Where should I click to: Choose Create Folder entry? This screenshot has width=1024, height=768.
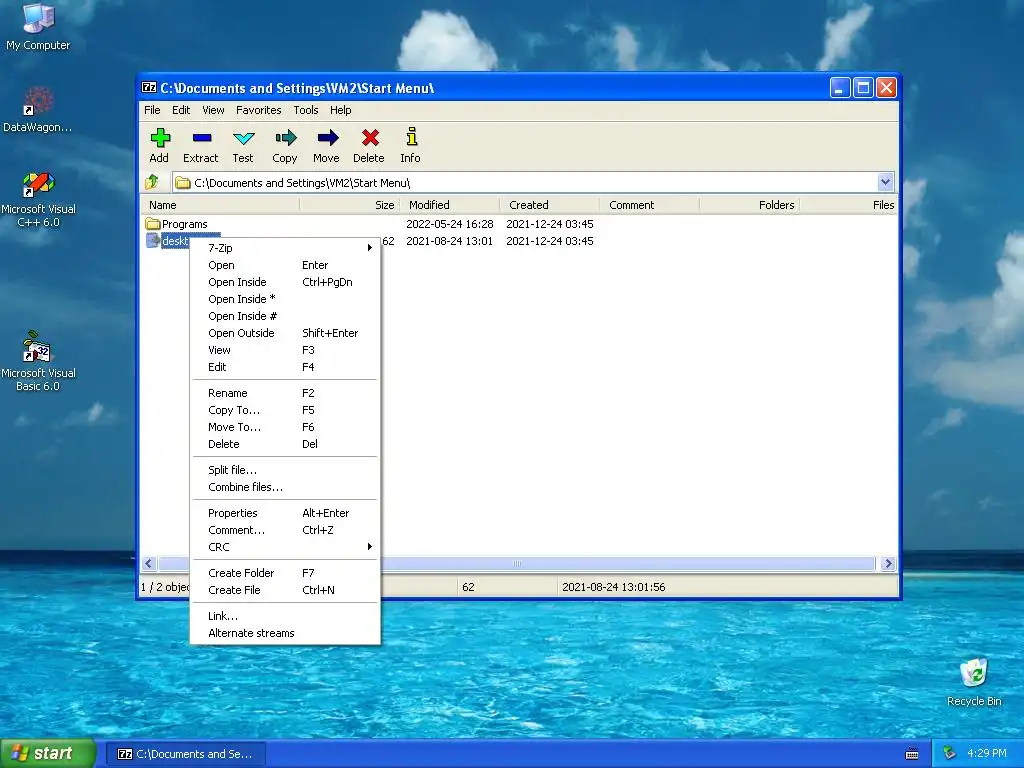point(285,573)
